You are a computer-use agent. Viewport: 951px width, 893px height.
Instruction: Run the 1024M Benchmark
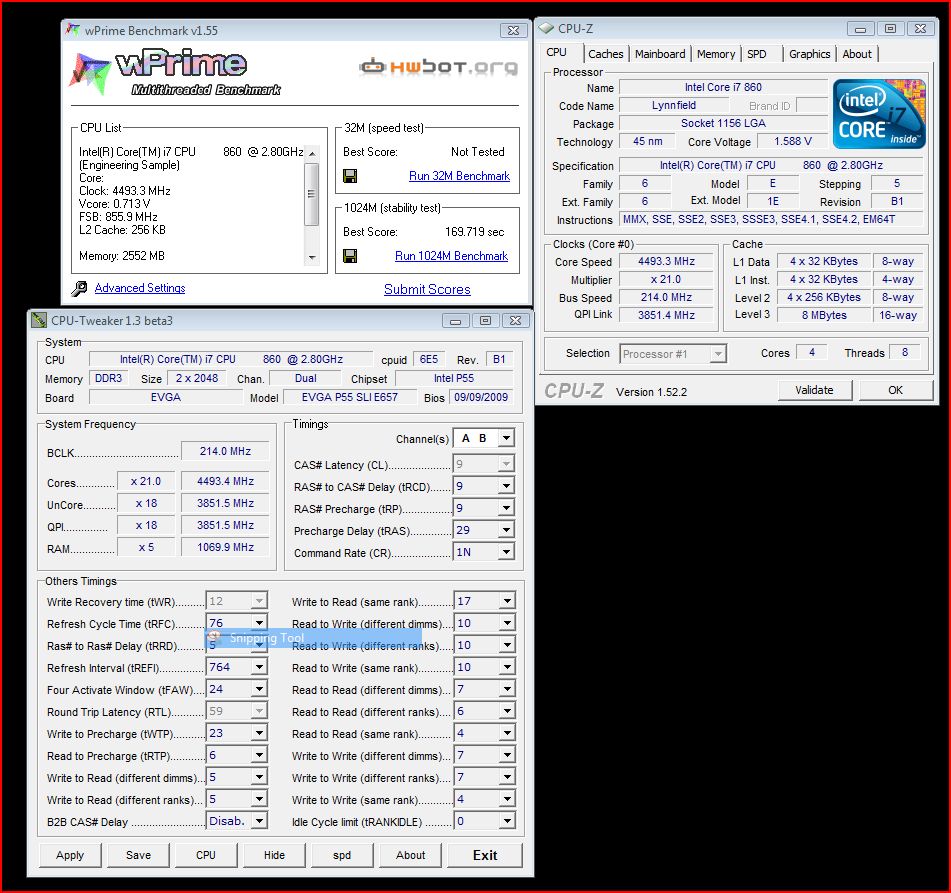click(x=451, y=256)
